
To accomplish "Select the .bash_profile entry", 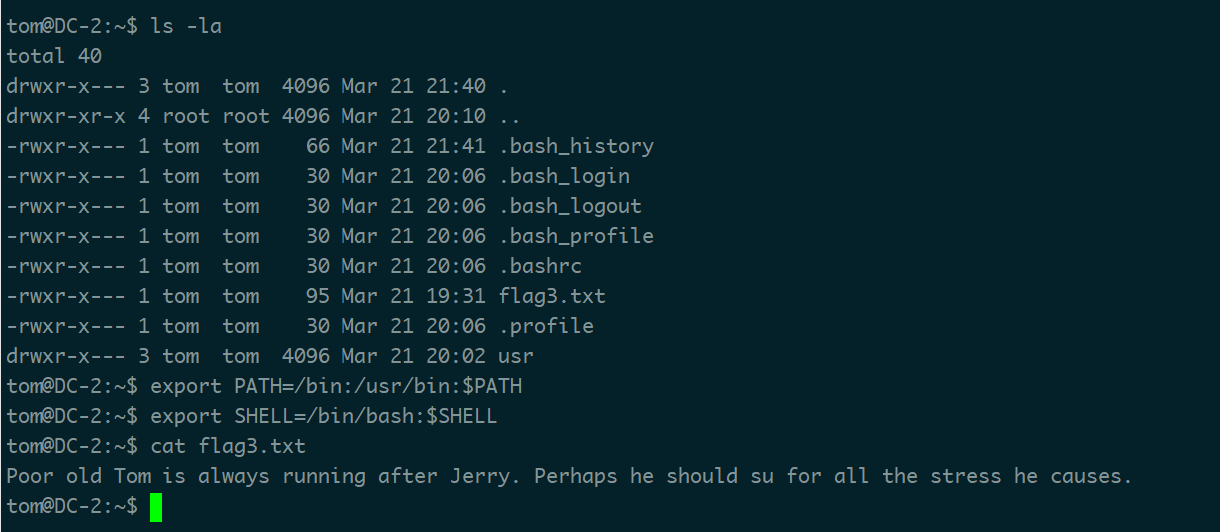I will pyautogui.click(x=576, y=236).
